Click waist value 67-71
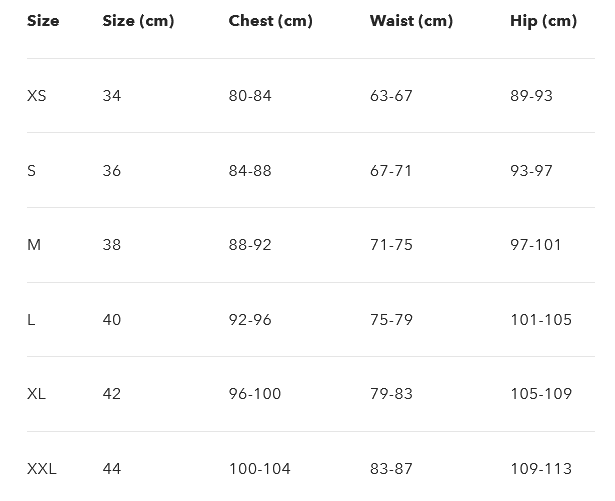The width and height of the screenshot is (615, 501). click(x=391, y=171)
